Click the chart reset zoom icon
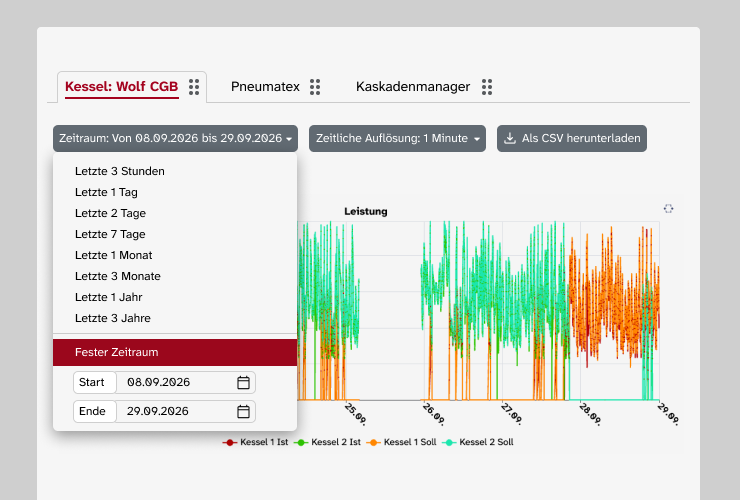 point(668,209)
